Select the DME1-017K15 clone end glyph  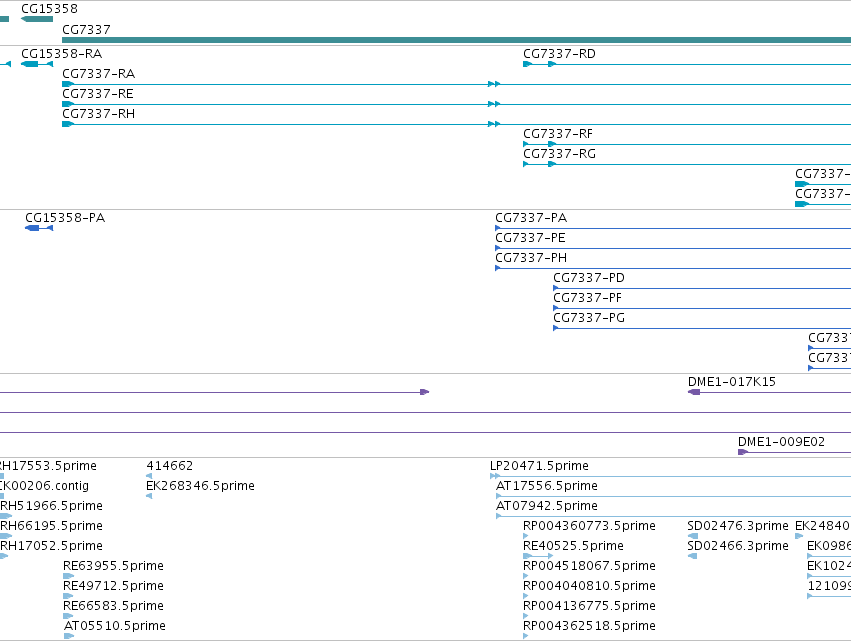click(x=694, y=392)
